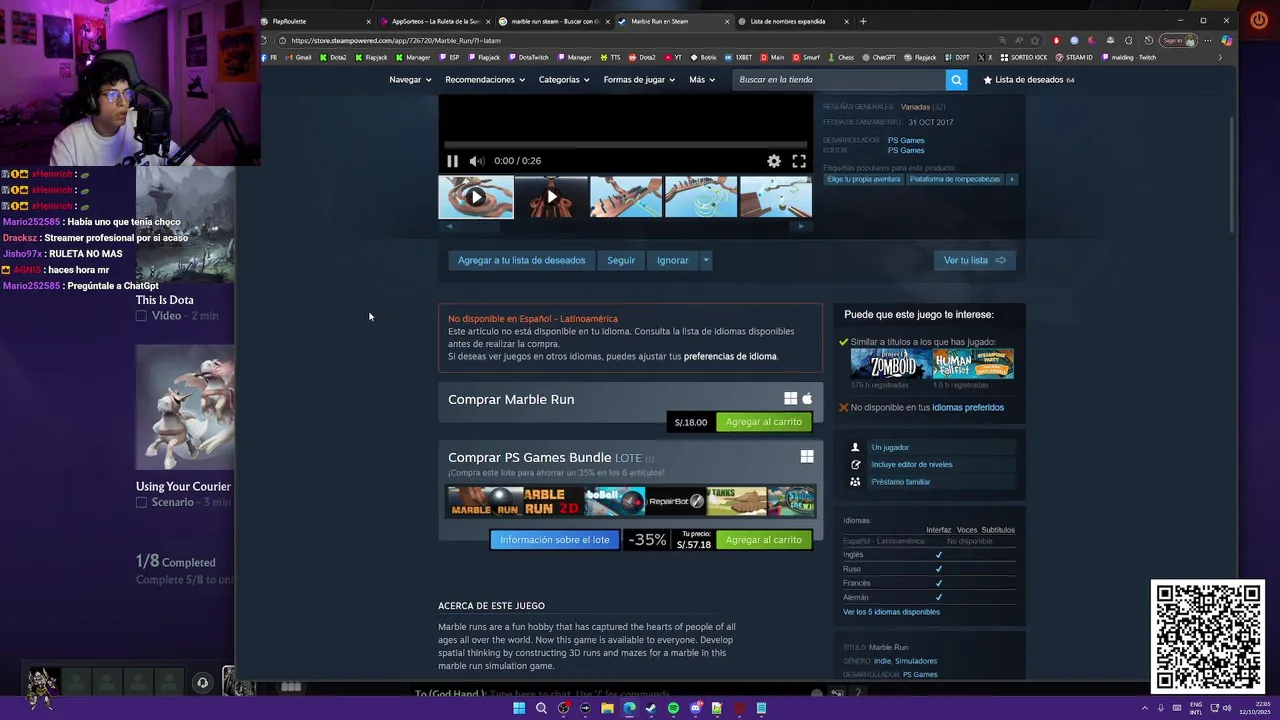Click the Ignorar button
This screenshot has height=720, width=1280.
pyautogui.click(x=673, y=260)
